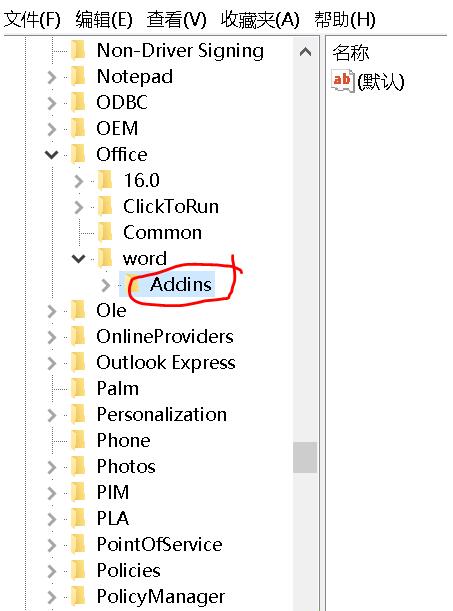Click the ODBC folder icon
453x611 pixels.
(x=78, y=102)
